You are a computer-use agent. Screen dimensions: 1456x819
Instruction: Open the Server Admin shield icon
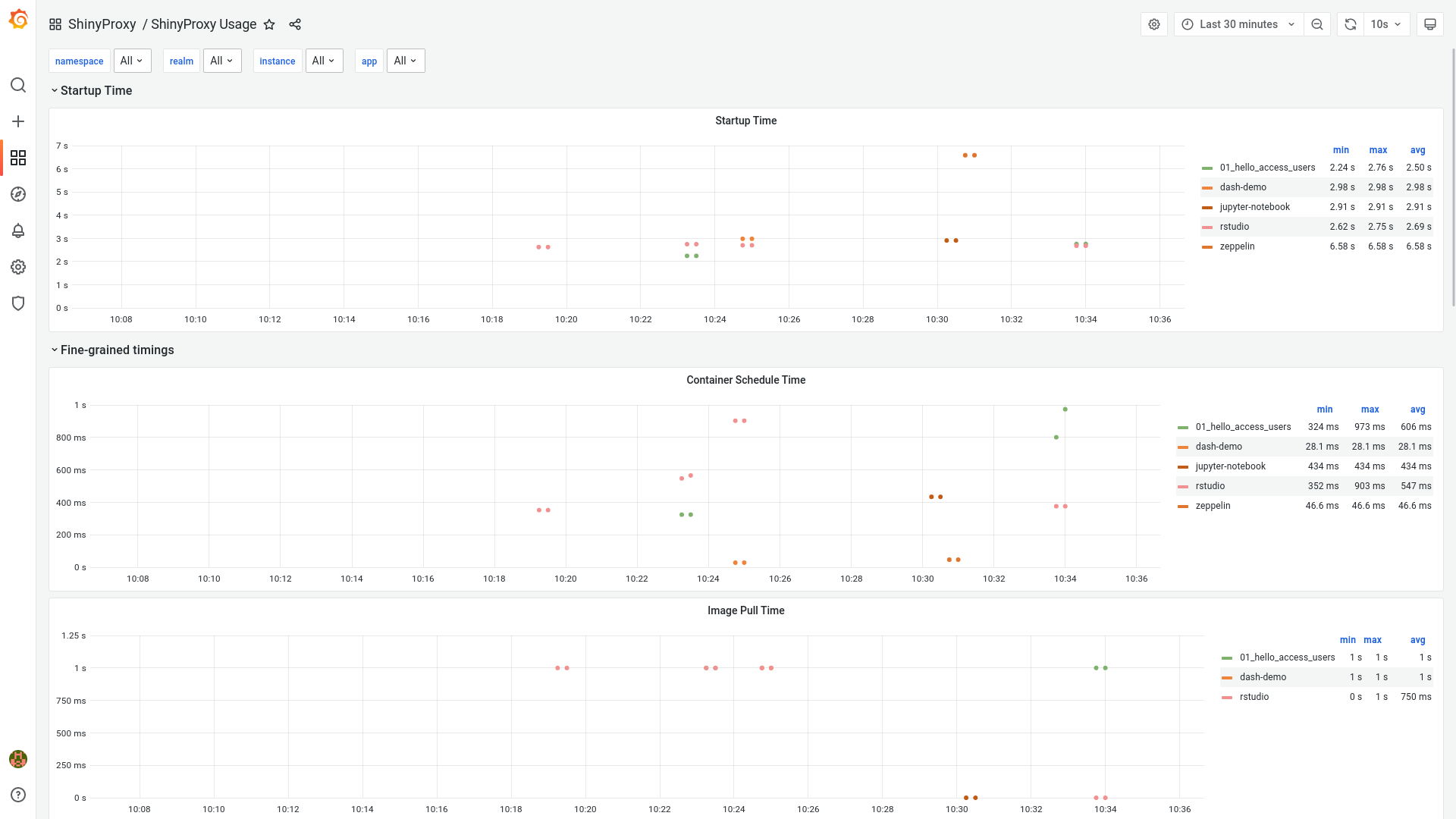[x=18, y=303]
